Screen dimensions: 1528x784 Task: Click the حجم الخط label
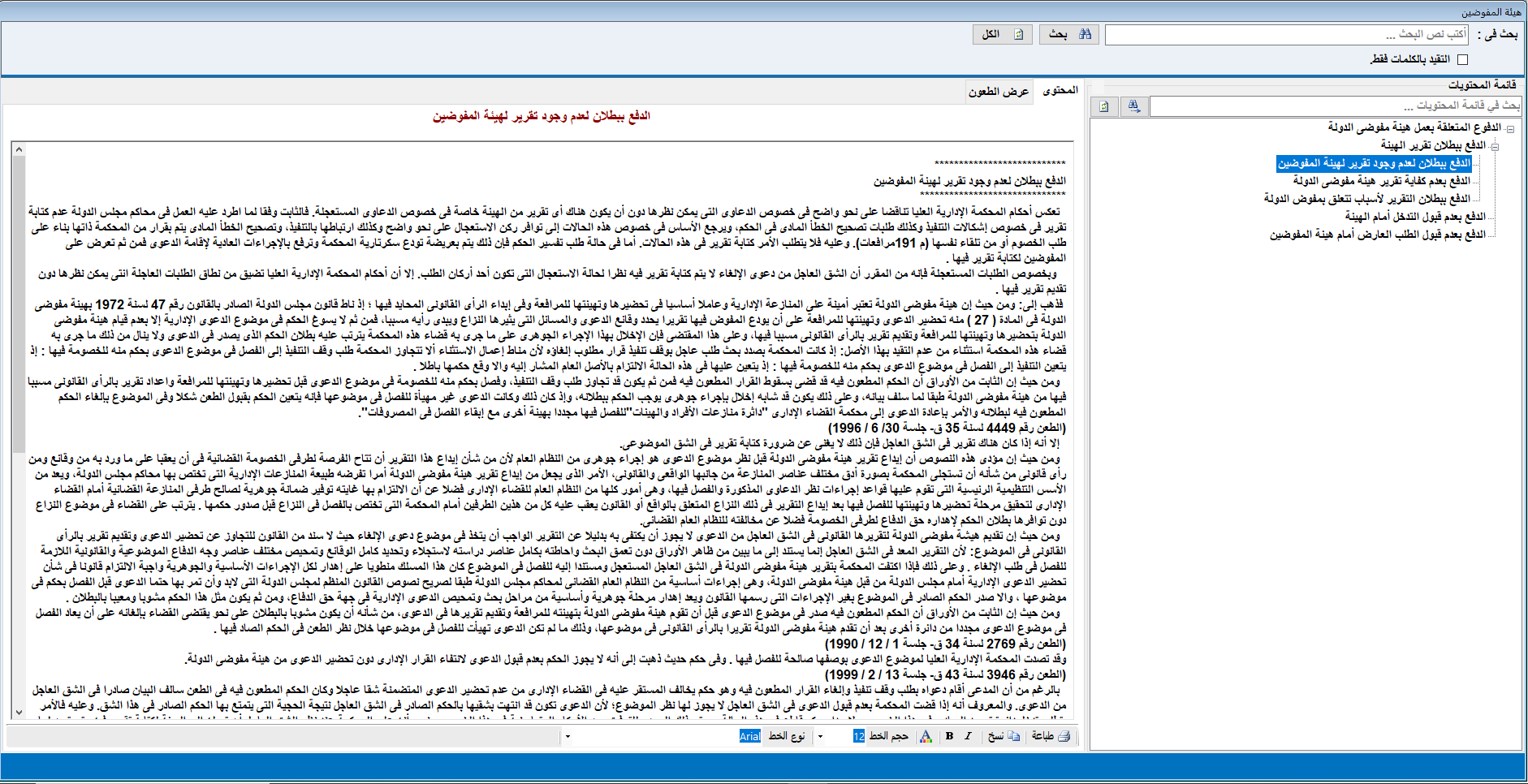pyautogui.click(x=888, y=736)
